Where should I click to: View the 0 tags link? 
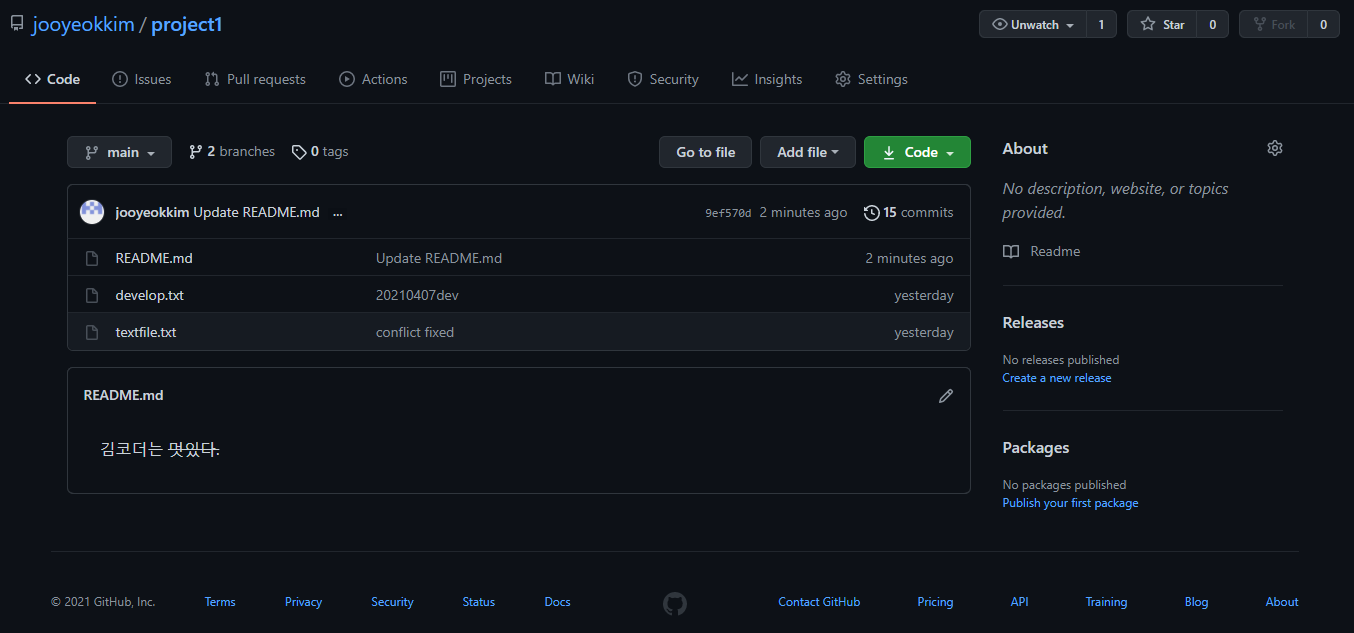pos(320,152)
